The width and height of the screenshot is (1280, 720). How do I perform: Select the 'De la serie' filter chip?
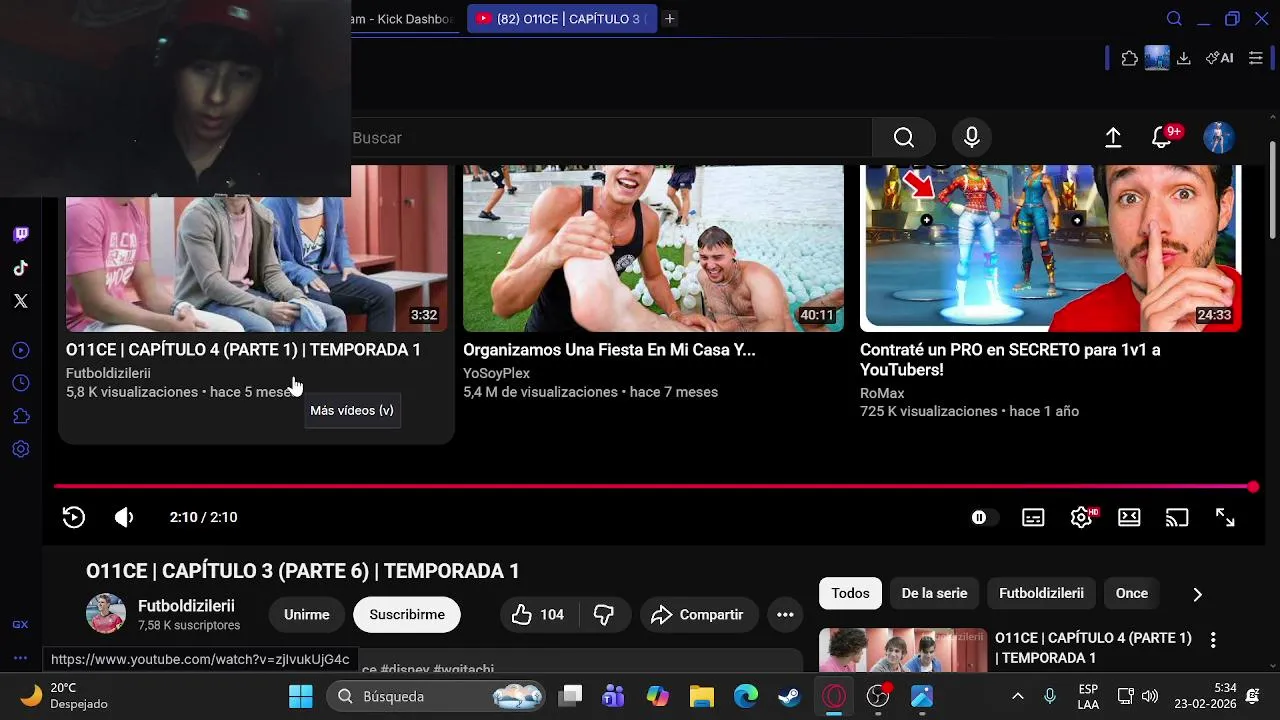(x=934, y=593)
